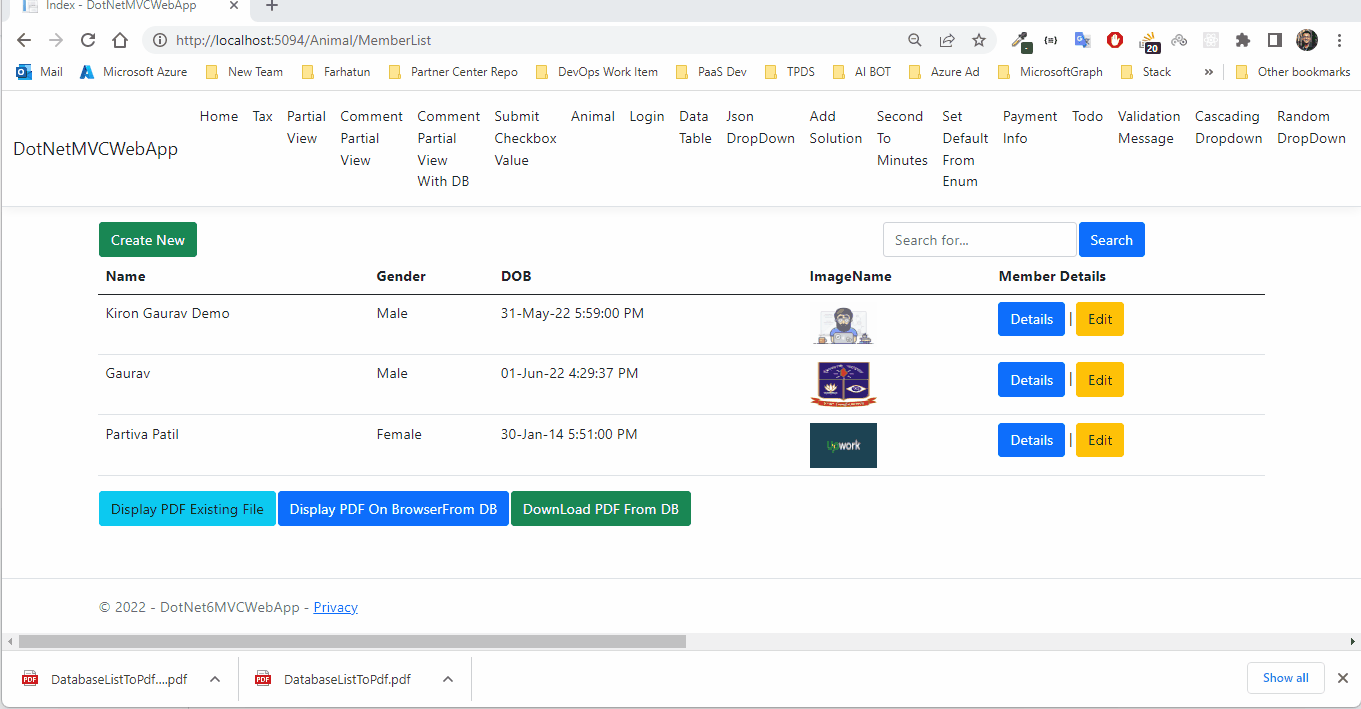Open the DevOps Work Item bookmark folder
Image resolution: width=1361 pixels, height=709 pixels.
point(597,72)
